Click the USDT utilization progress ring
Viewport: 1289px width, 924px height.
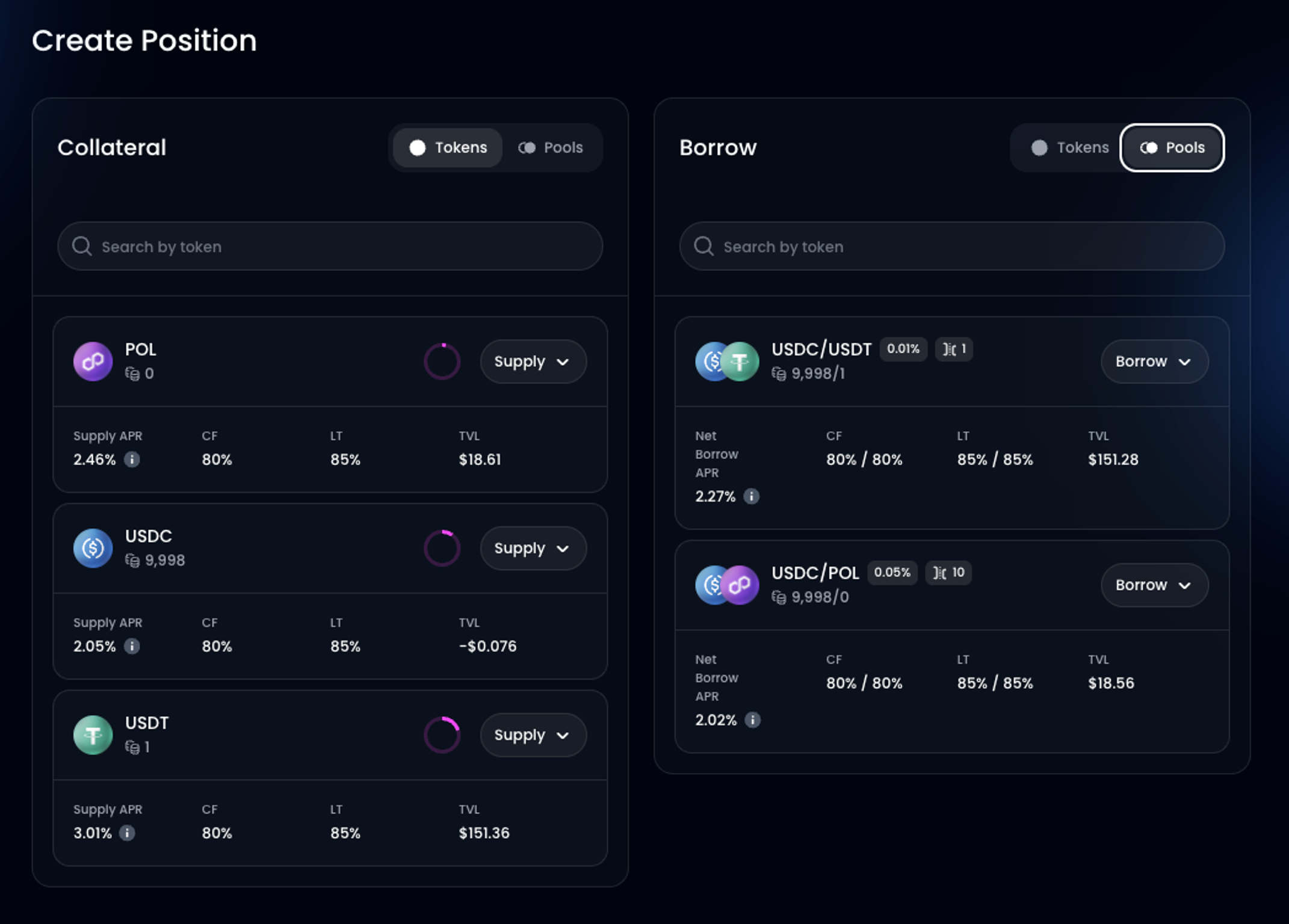[x=442, y=735]
